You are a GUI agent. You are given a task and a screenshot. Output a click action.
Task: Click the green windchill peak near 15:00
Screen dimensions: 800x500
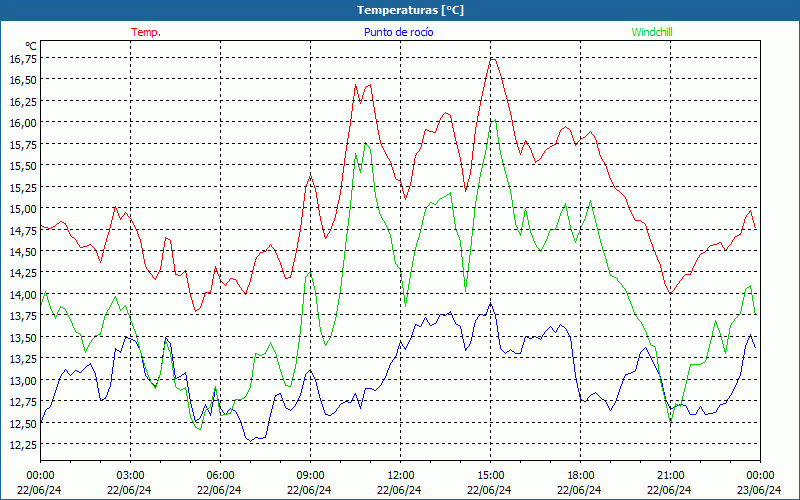point(494,120)
